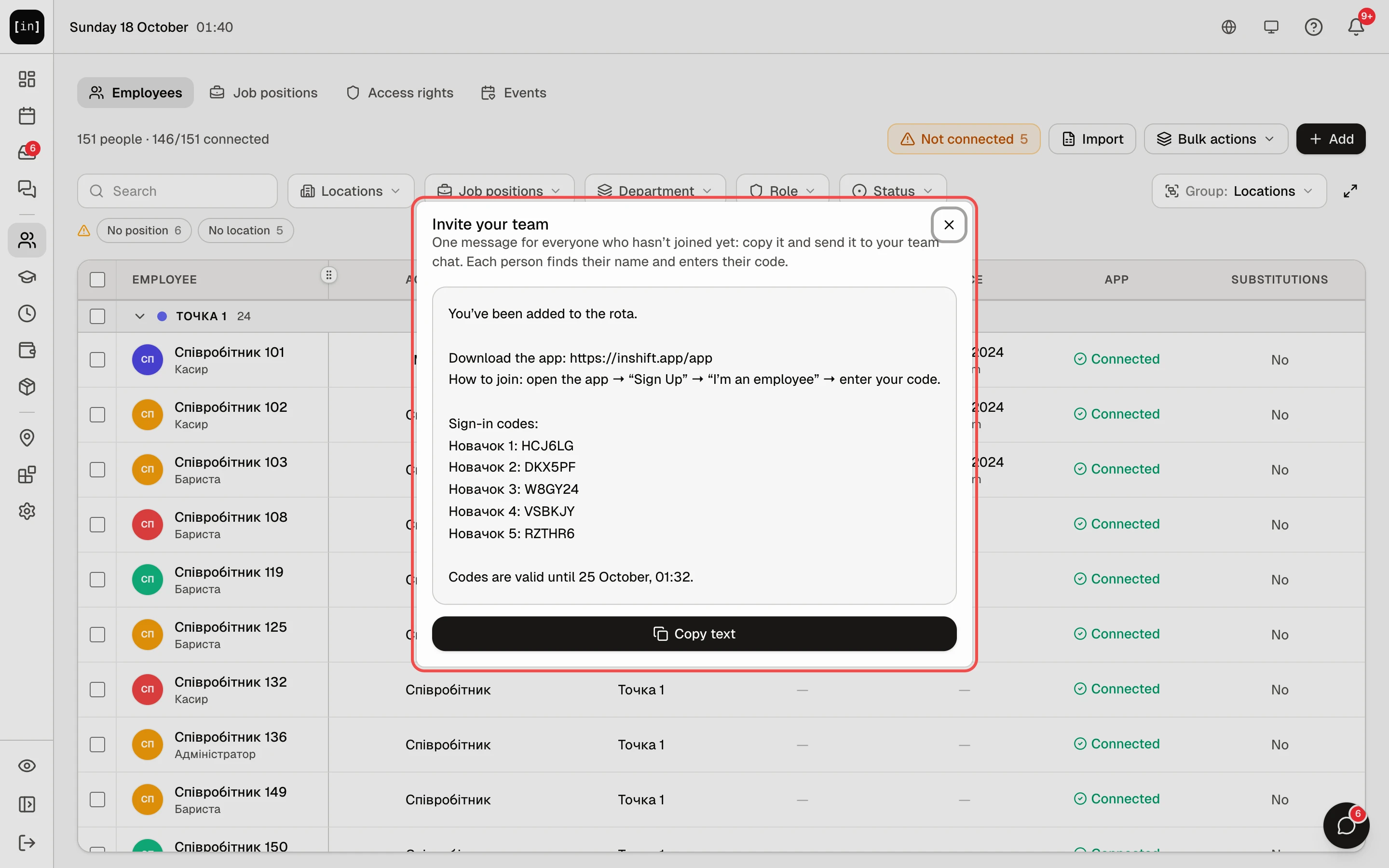Viewport: 1389px width, 868px height.
Task: Open the clock time-tracking icon in sidebar
Action: click(x=27, y=313)
